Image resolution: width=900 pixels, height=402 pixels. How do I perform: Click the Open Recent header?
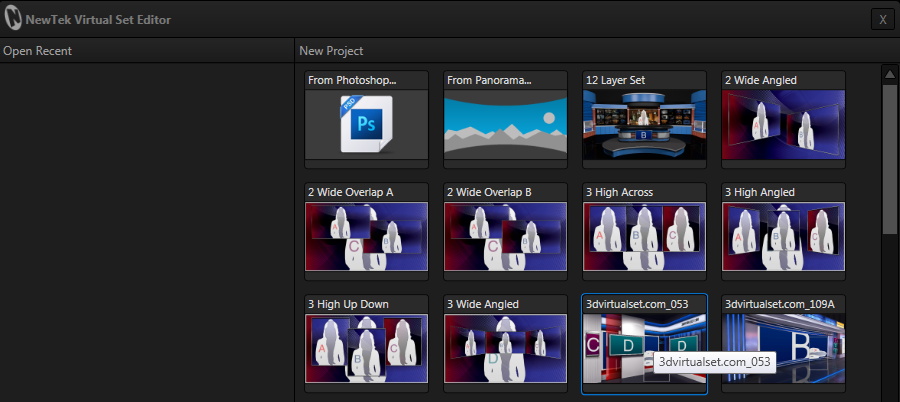point(38,51)
